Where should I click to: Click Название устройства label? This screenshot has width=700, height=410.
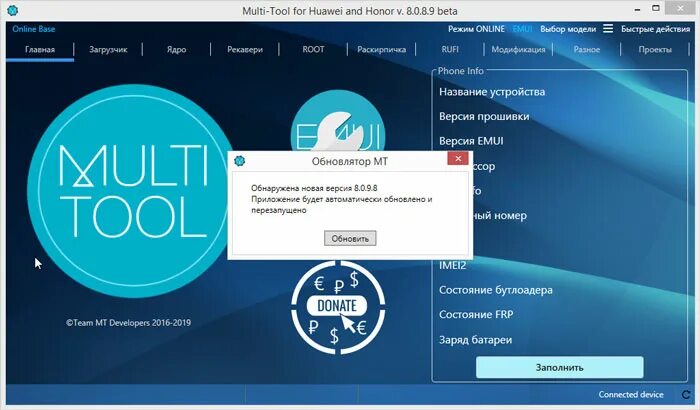pyautogui.click(x=492, y=92)
